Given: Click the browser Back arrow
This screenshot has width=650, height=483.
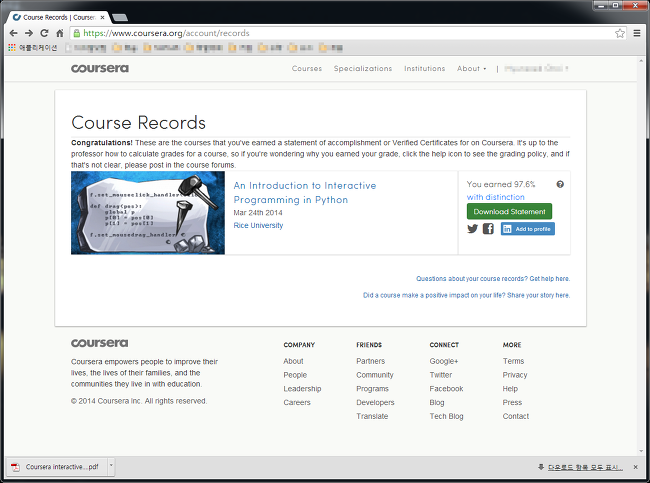Looking at the screenshot, I should coord(13,33).
